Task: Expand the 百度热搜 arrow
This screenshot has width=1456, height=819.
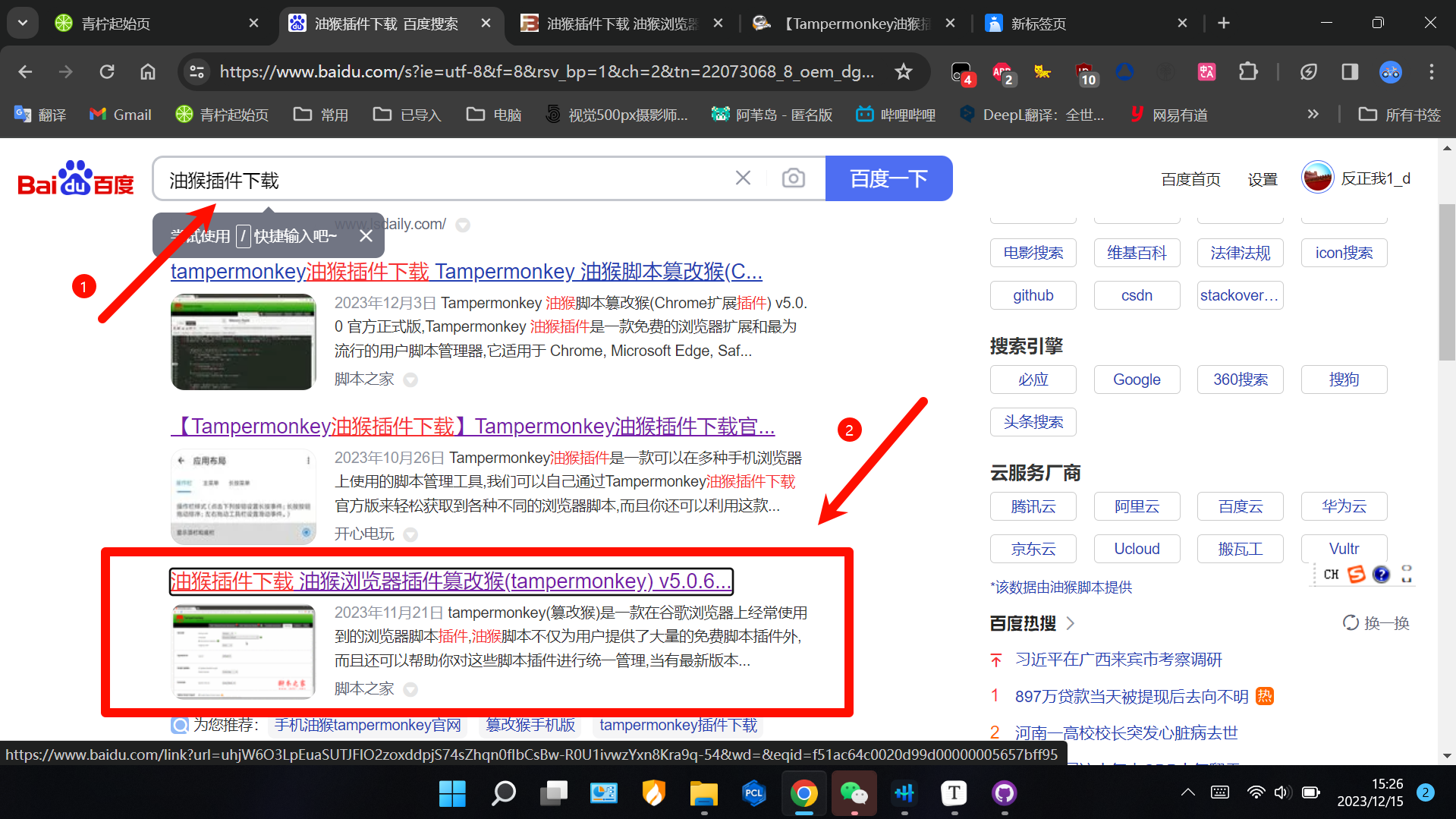Action: [x=1071, y=623]
